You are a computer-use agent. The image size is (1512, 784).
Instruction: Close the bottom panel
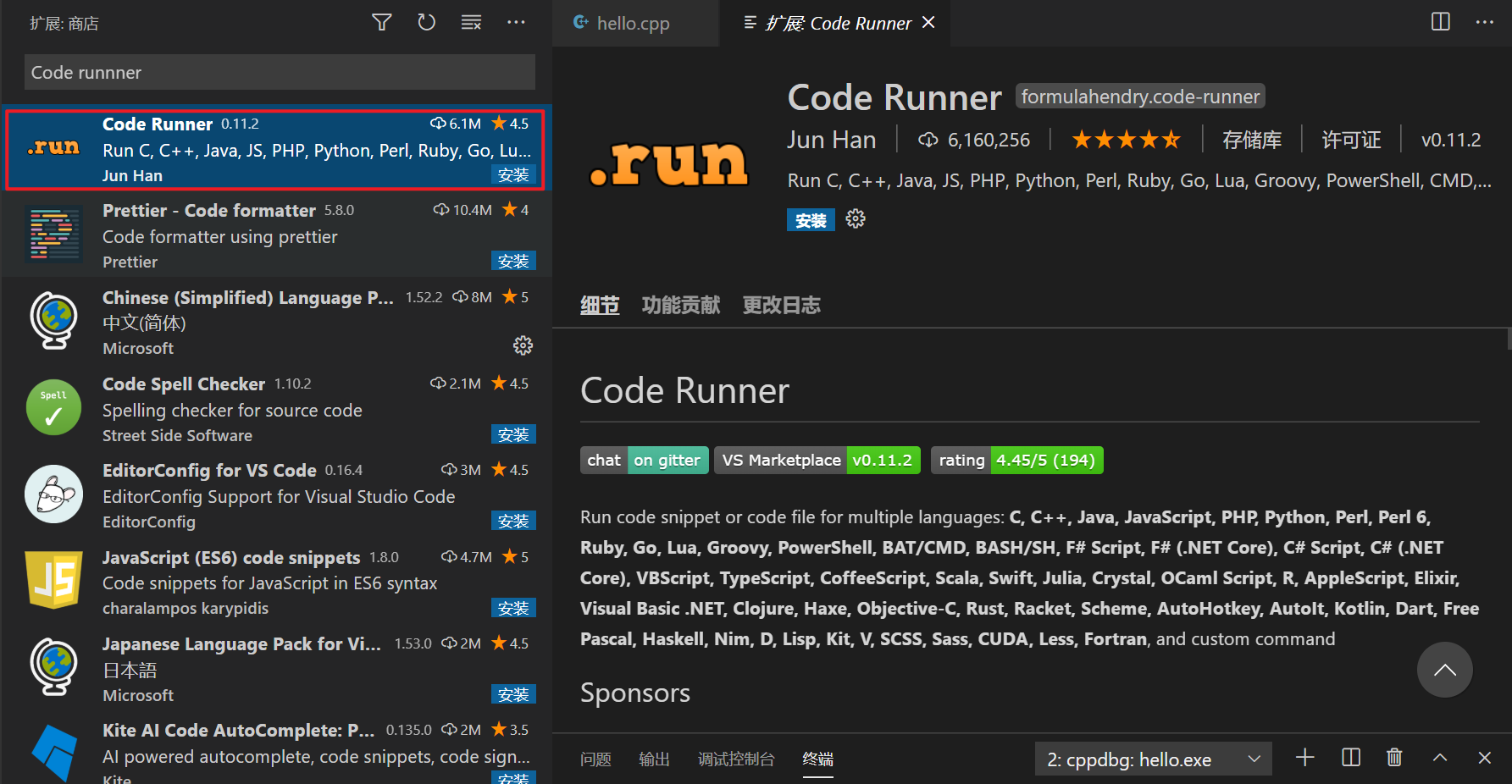coord(1484,758)
